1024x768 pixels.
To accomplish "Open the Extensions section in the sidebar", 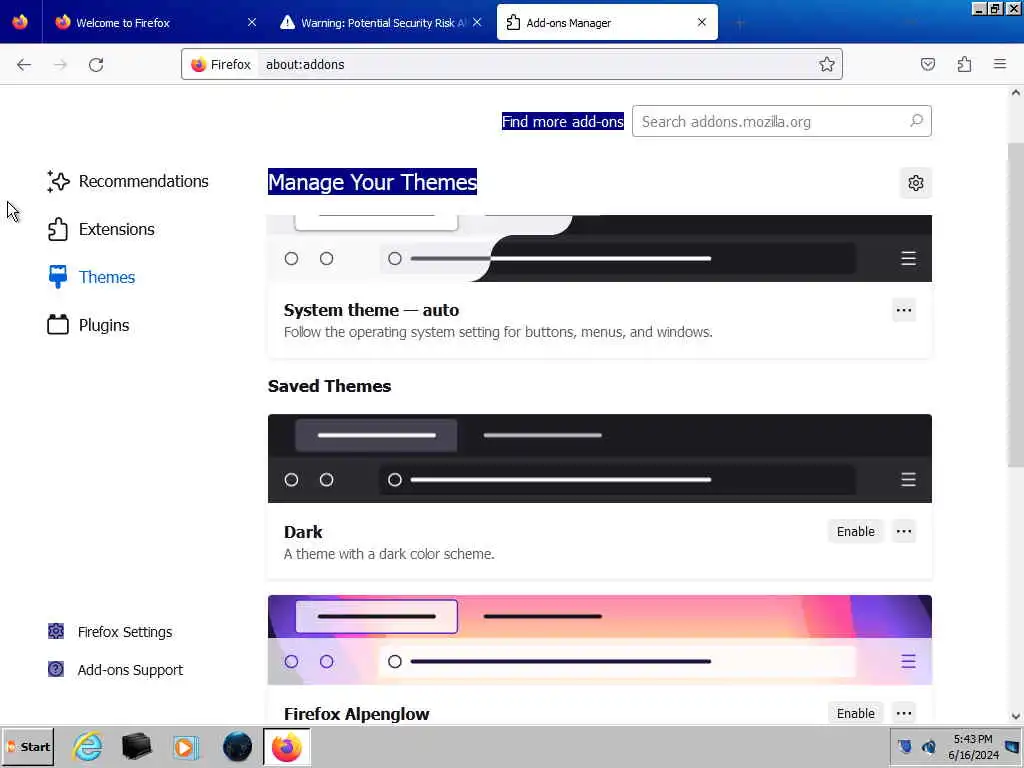I will click(x=102, y=229).
